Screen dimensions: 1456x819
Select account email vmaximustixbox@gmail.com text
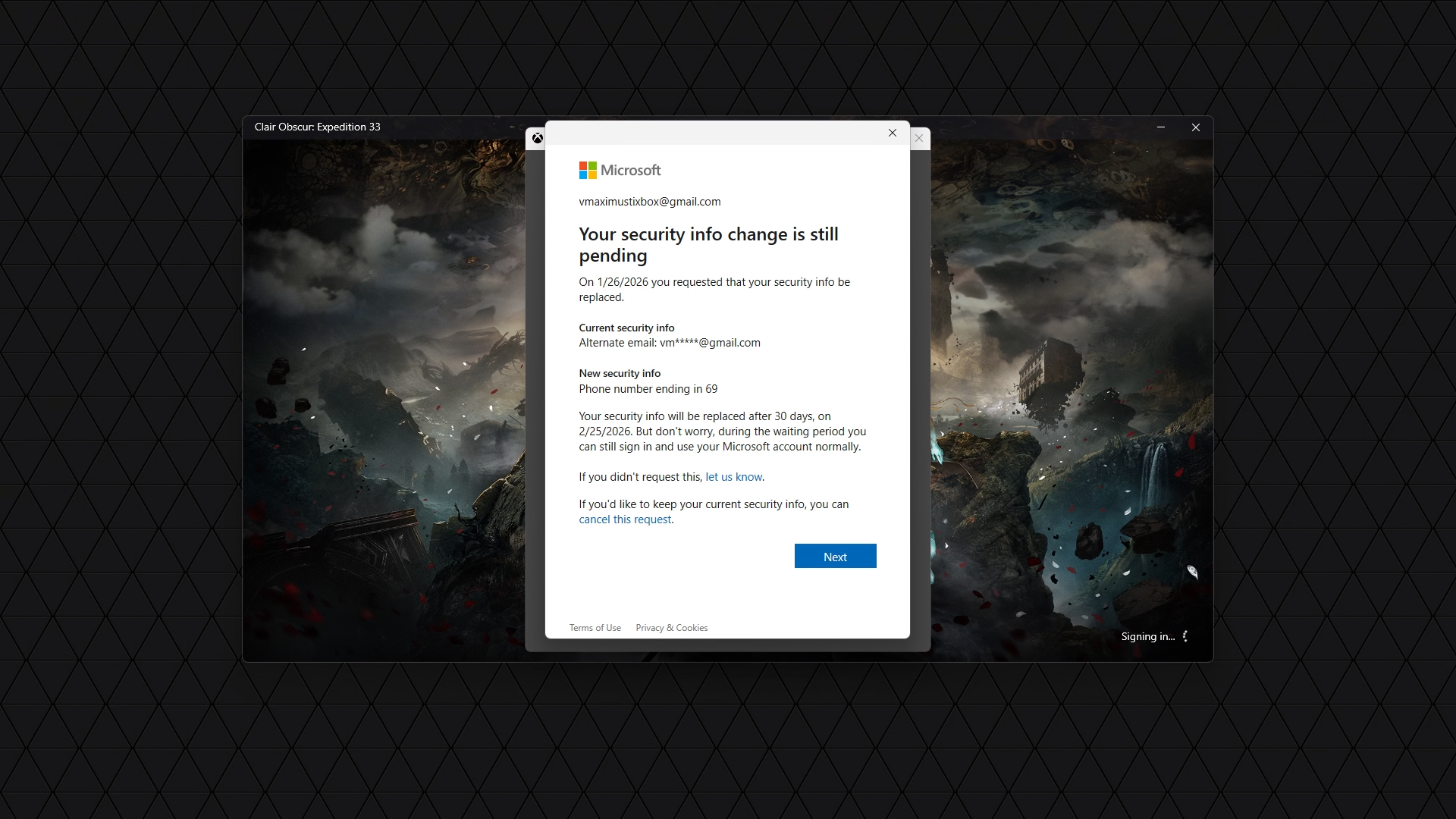click(x=650, y=202)
